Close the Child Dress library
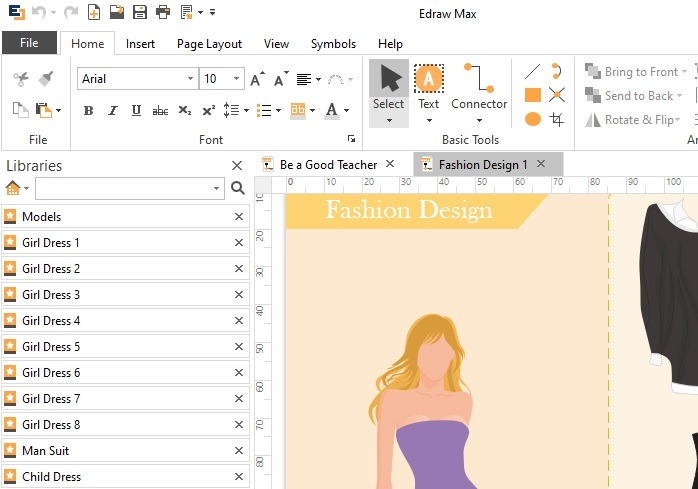698x489 pixels. (239, 477)
